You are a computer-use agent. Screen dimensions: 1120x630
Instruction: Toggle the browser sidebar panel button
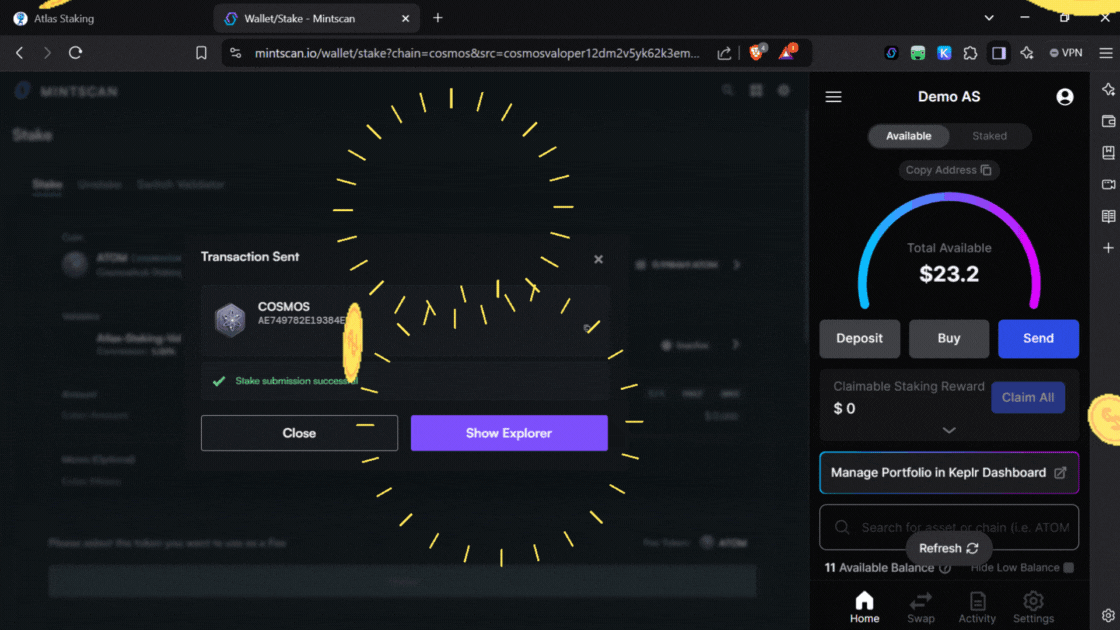coord(998,53)
